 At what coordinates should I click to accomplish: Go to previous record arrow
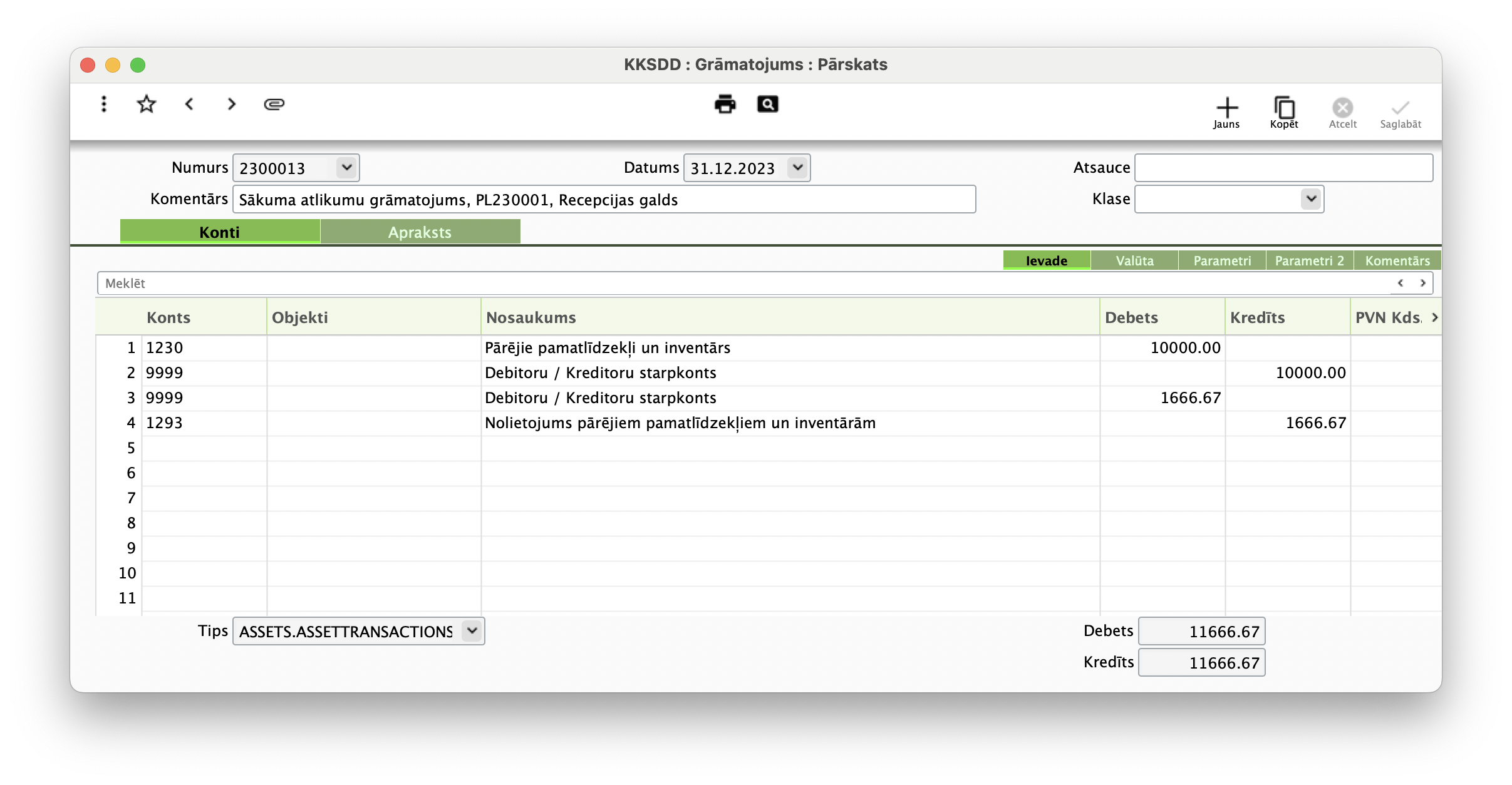[x=189, y=104]
